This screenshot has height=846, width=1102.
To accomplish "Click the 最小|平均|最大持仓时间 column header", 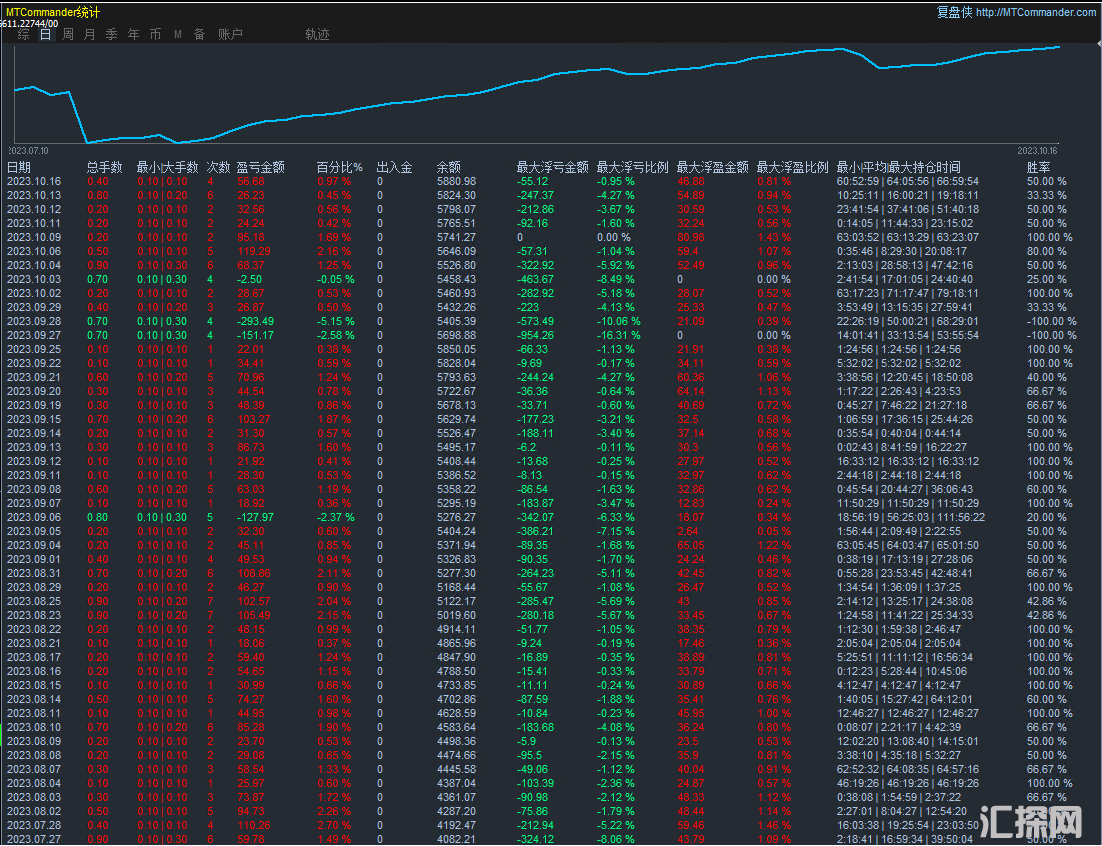I will 898,167.
